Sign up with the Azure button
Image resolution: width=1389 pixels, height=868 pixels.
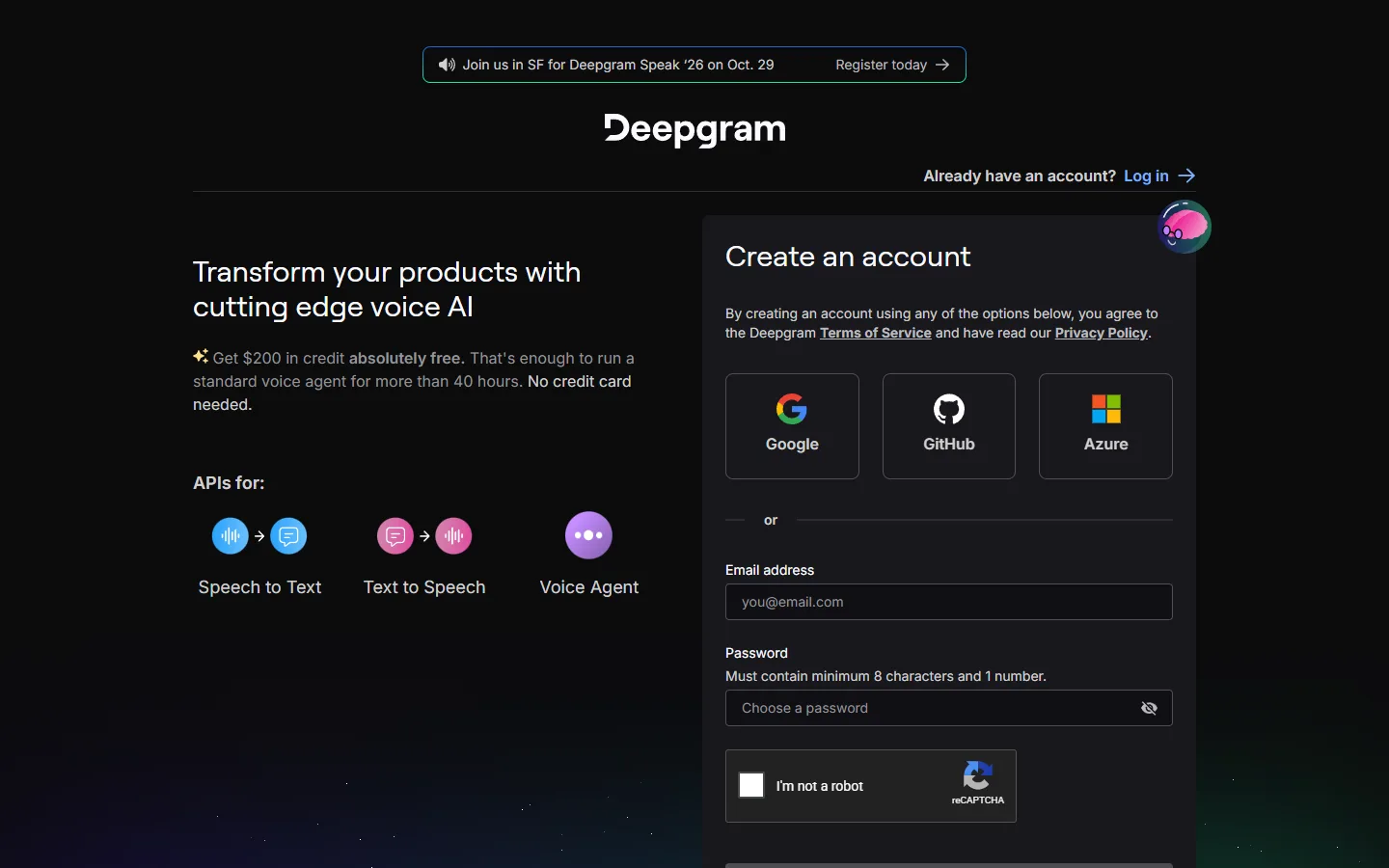[x=1105, y=426]
